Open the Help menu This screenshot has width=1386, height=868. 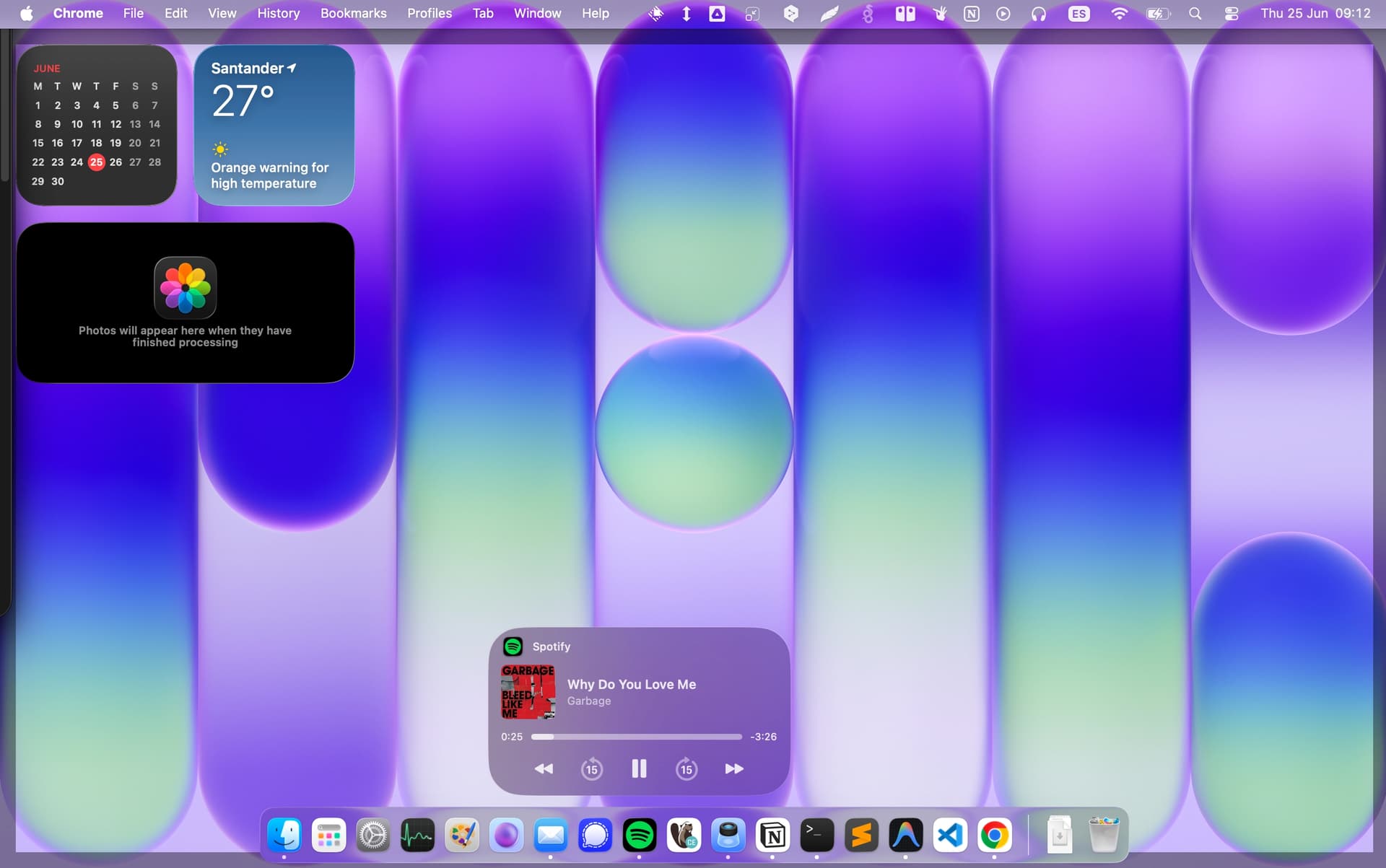(x=596, y=14)
